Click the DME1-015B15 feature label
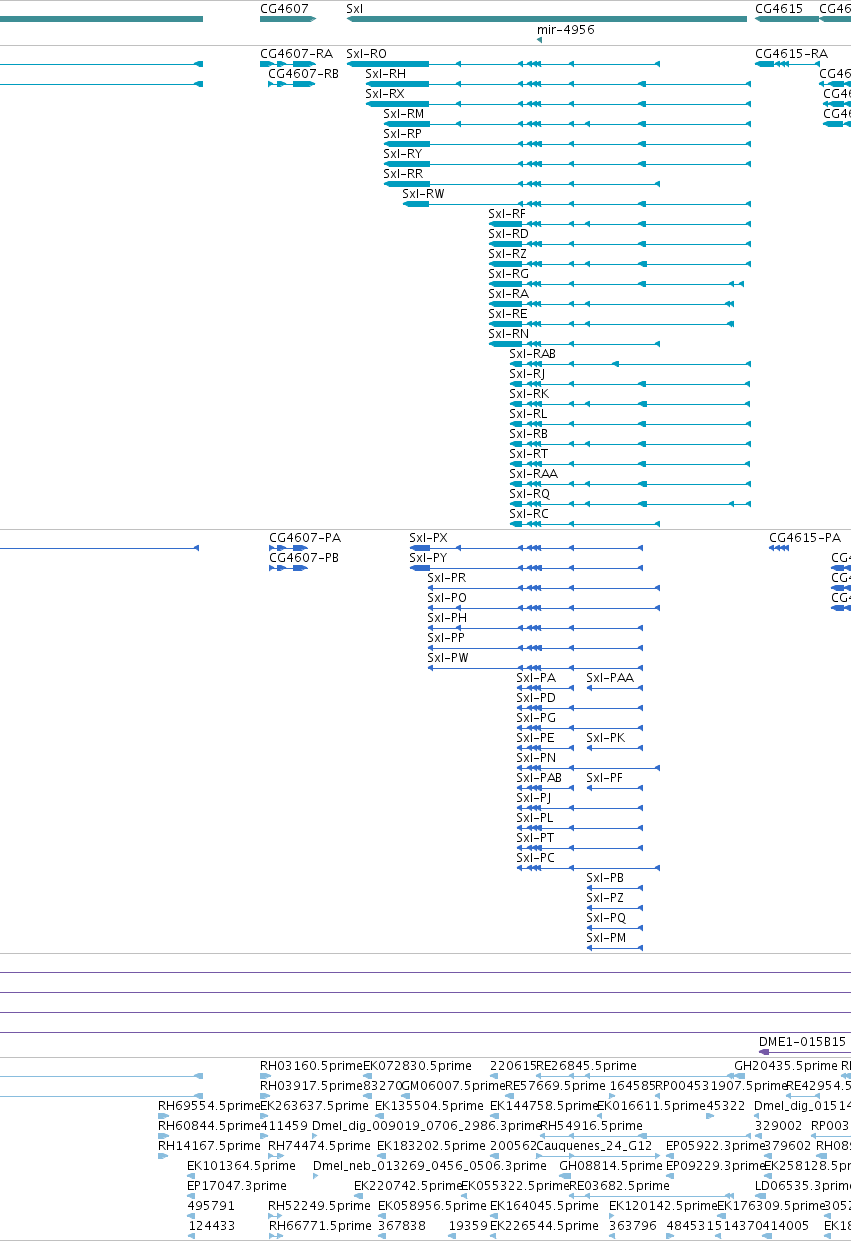The image size is (851, 1241). pyautogui.click(x=802, y=1042)
